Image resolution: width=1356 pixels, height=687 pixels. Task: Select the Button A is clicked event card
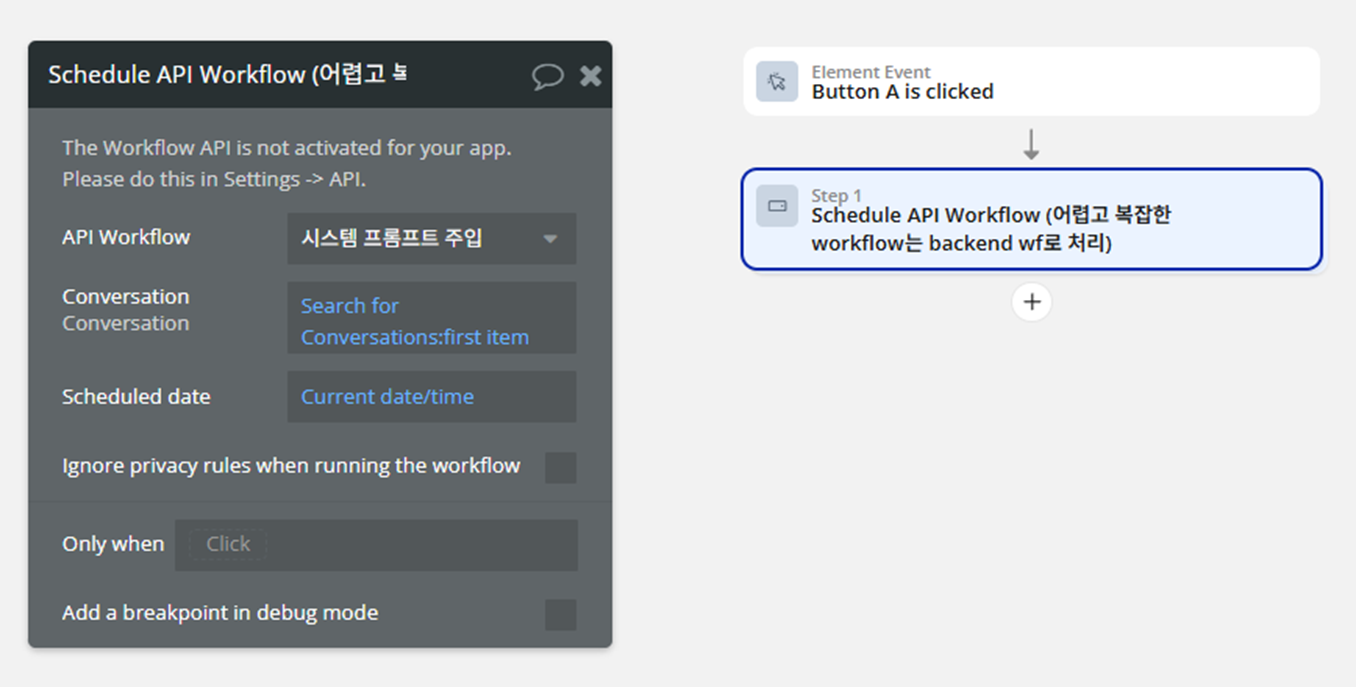coord(1031,82)
